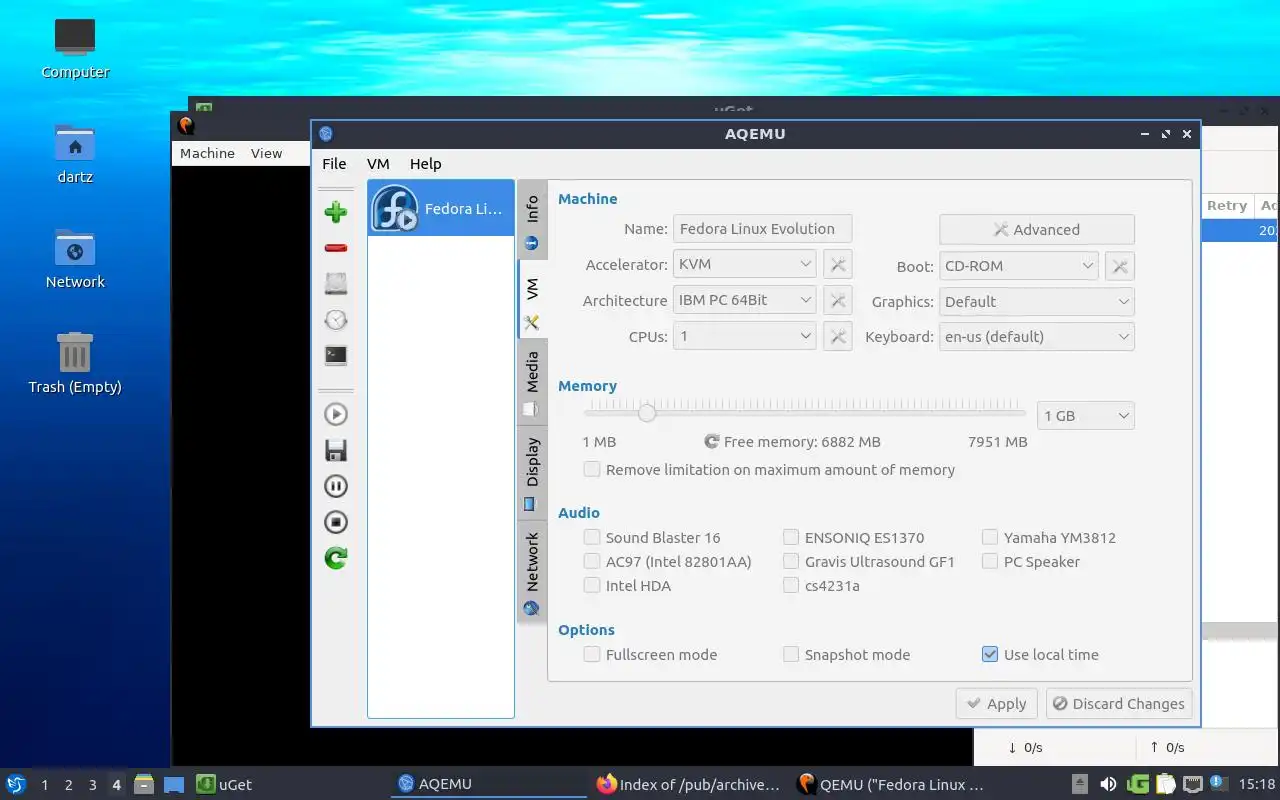Start the VM with the play icon
Screen dimensions: 1280x800
[336, 414]
